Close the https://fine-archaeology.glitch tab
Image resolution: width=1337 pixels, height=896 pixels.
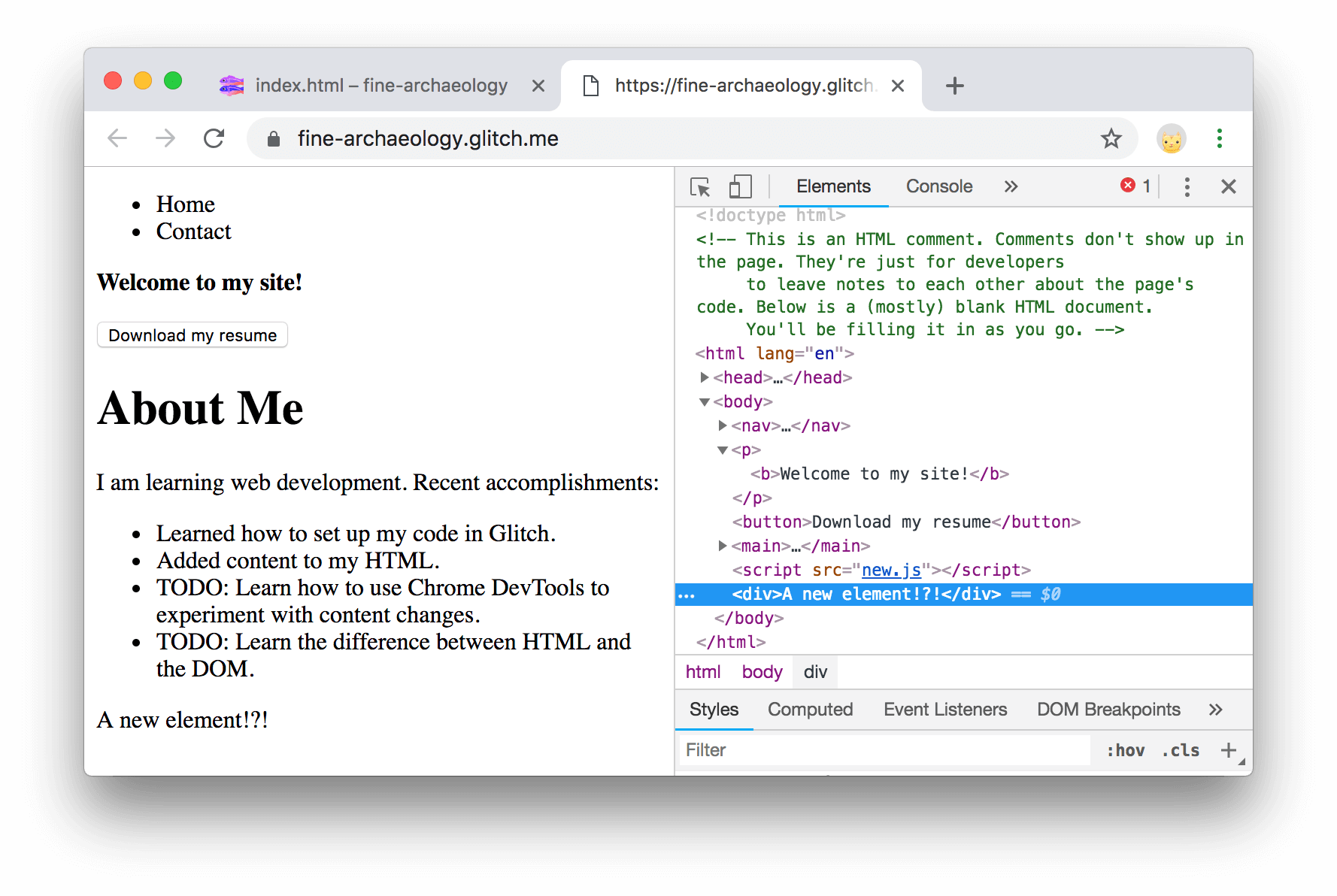(897, 86)
